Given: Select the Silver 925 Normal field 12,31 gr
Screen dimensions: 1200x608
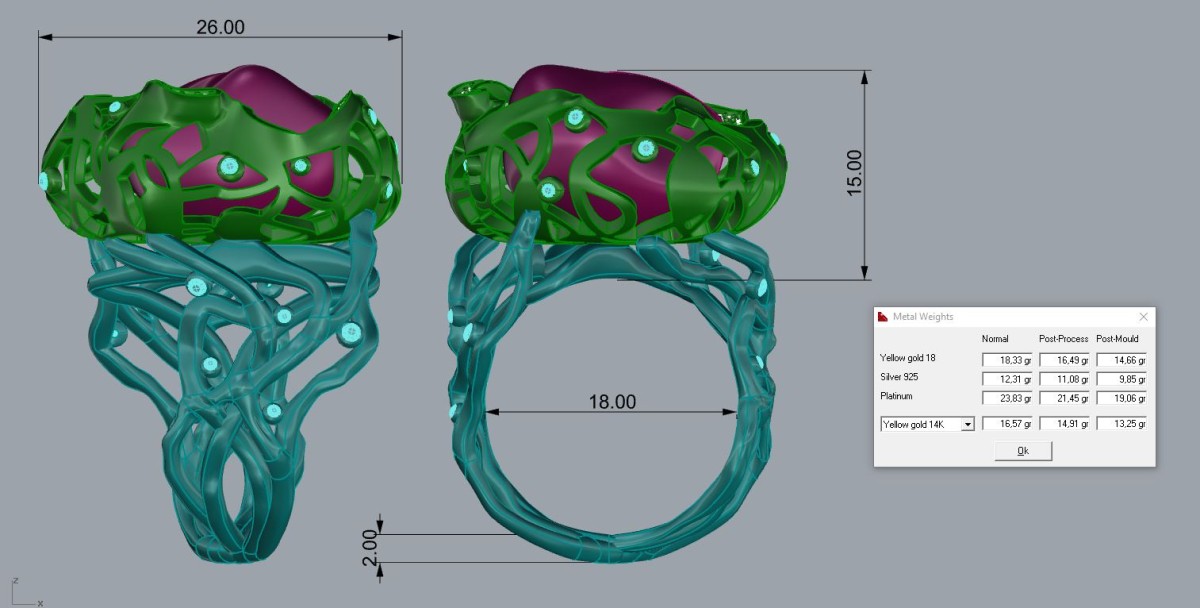Looking at the screenshot, I should [1007, 378].
